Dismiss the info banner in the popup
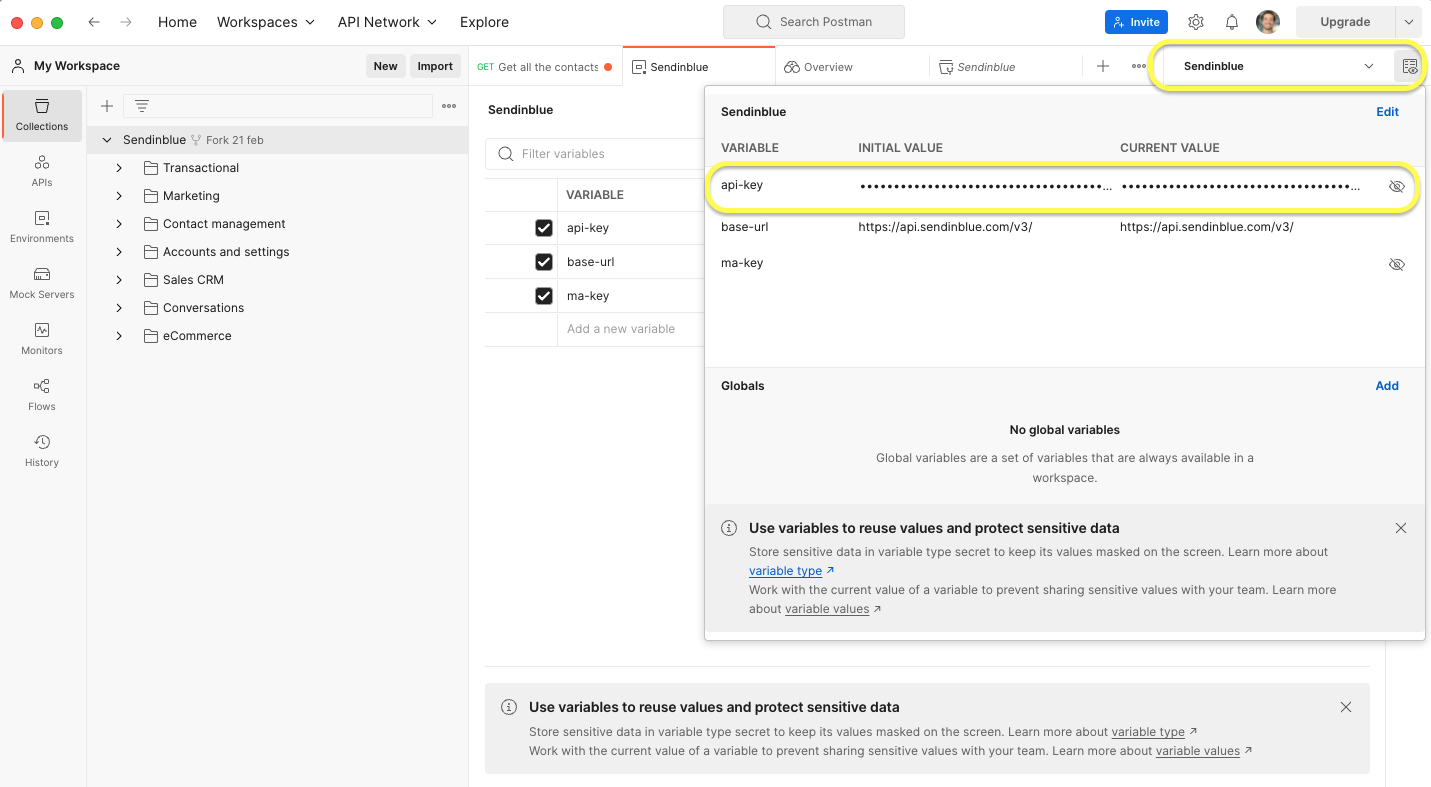The image size is (1431, 787). point(1401,528)
